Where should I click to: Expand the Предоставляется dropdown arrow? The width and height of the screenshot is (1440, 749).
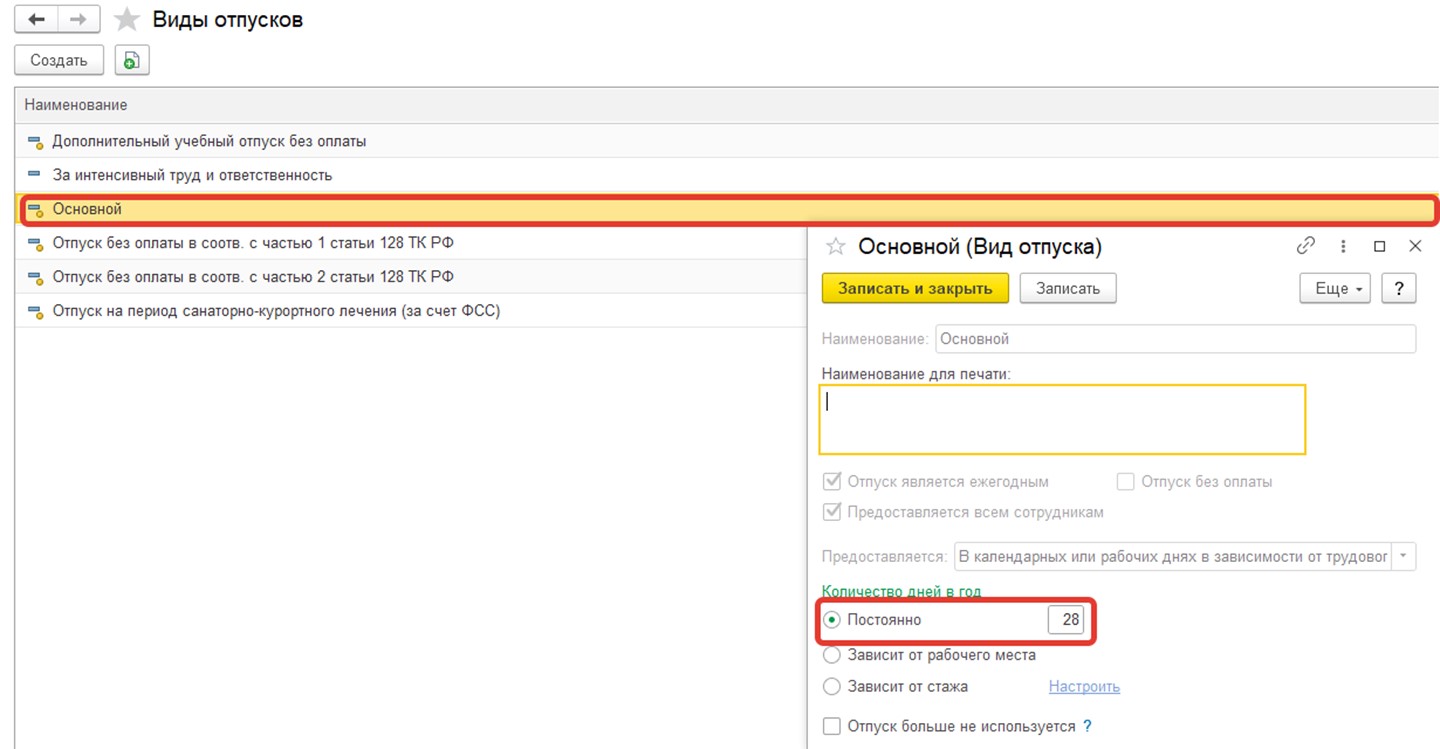tap(1404, 557)
